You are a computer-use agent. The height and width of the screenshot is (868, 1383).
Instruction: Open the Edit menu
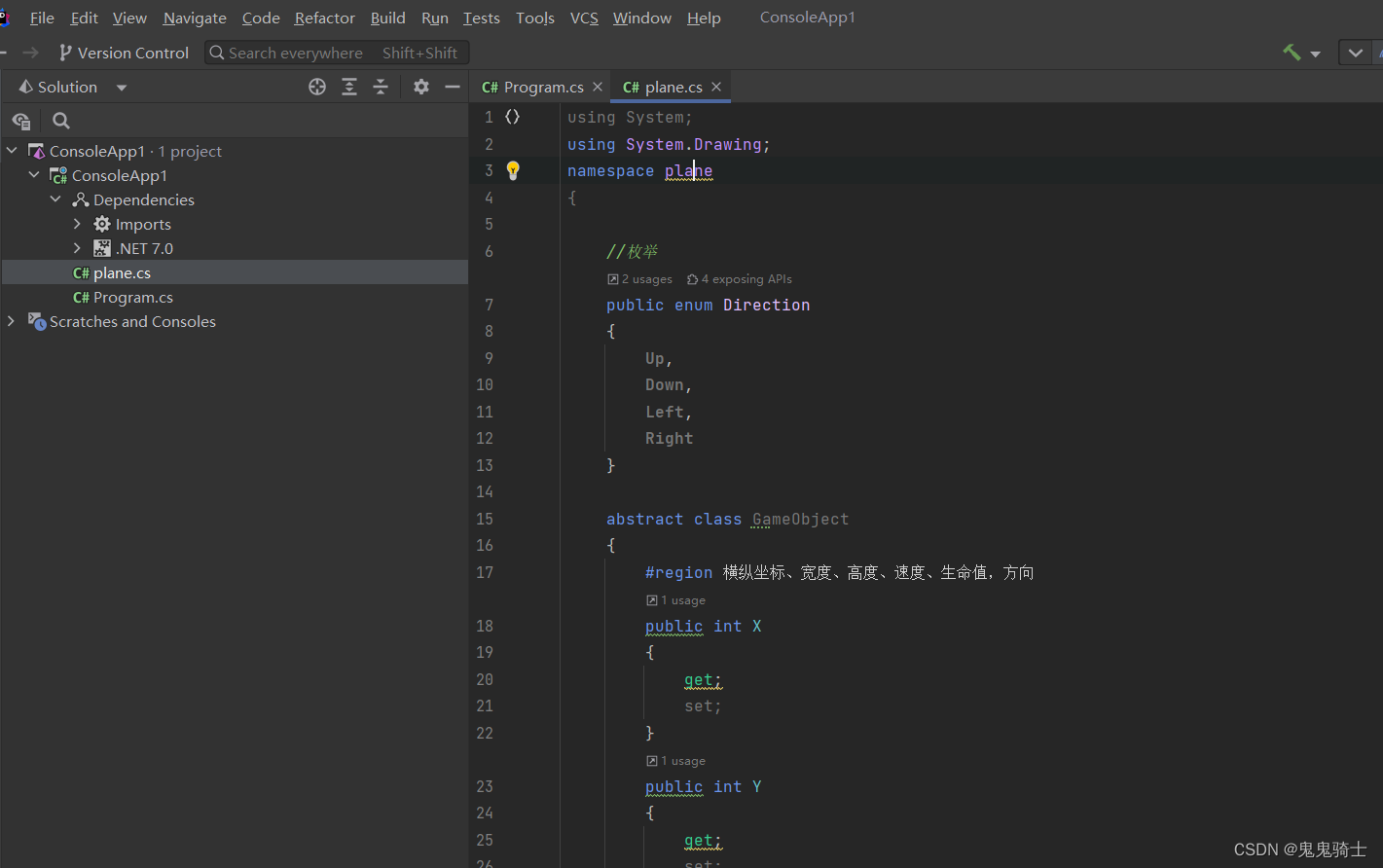point(84,18)
